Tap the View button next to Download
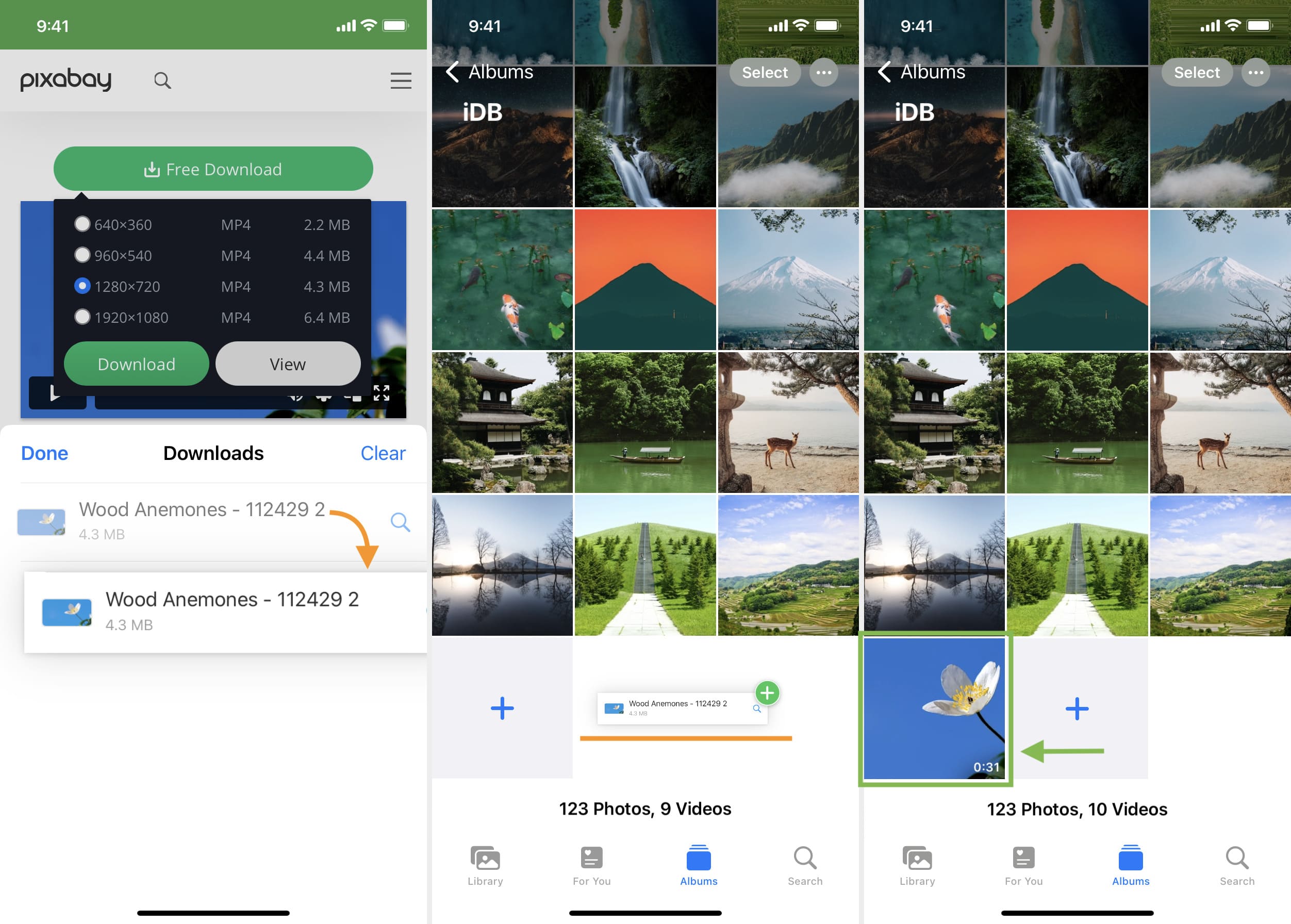The width and height of the screenshot is (1291, 924). (x=288, y=363)
